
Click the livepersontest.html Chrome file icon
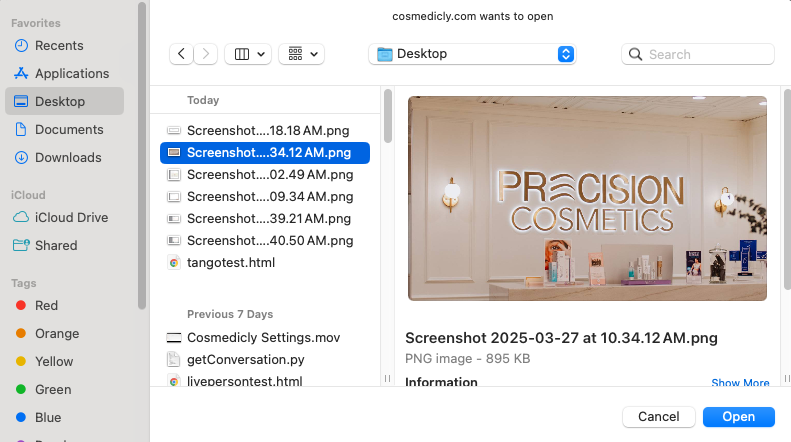point(174,381)
